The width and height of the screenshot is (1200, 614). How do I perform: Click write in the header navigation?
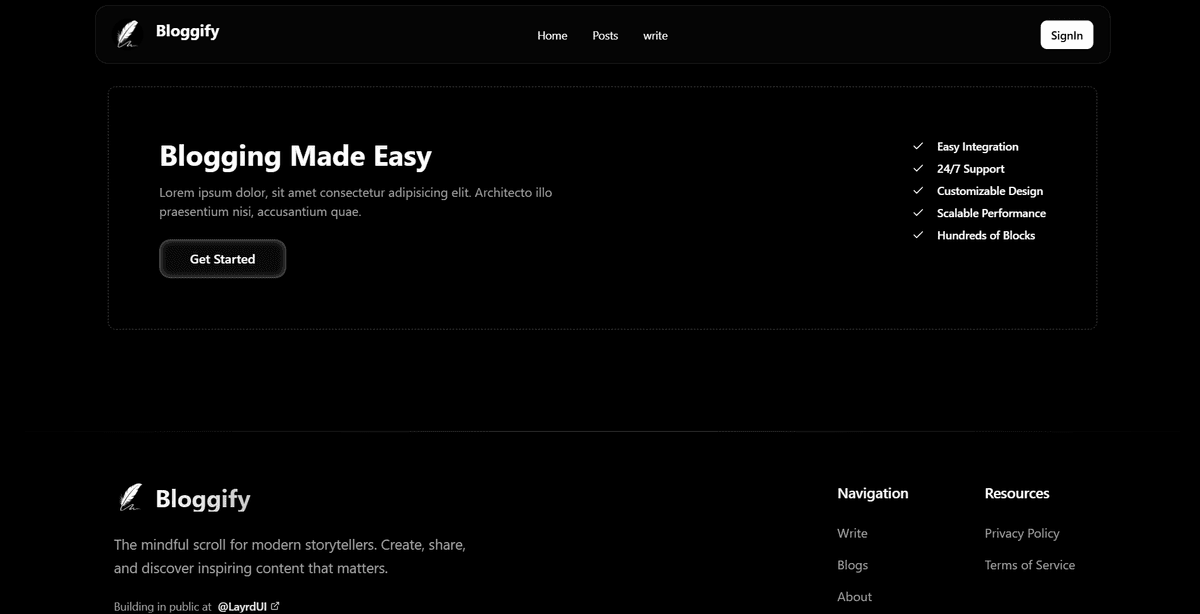tap(655, 35)
